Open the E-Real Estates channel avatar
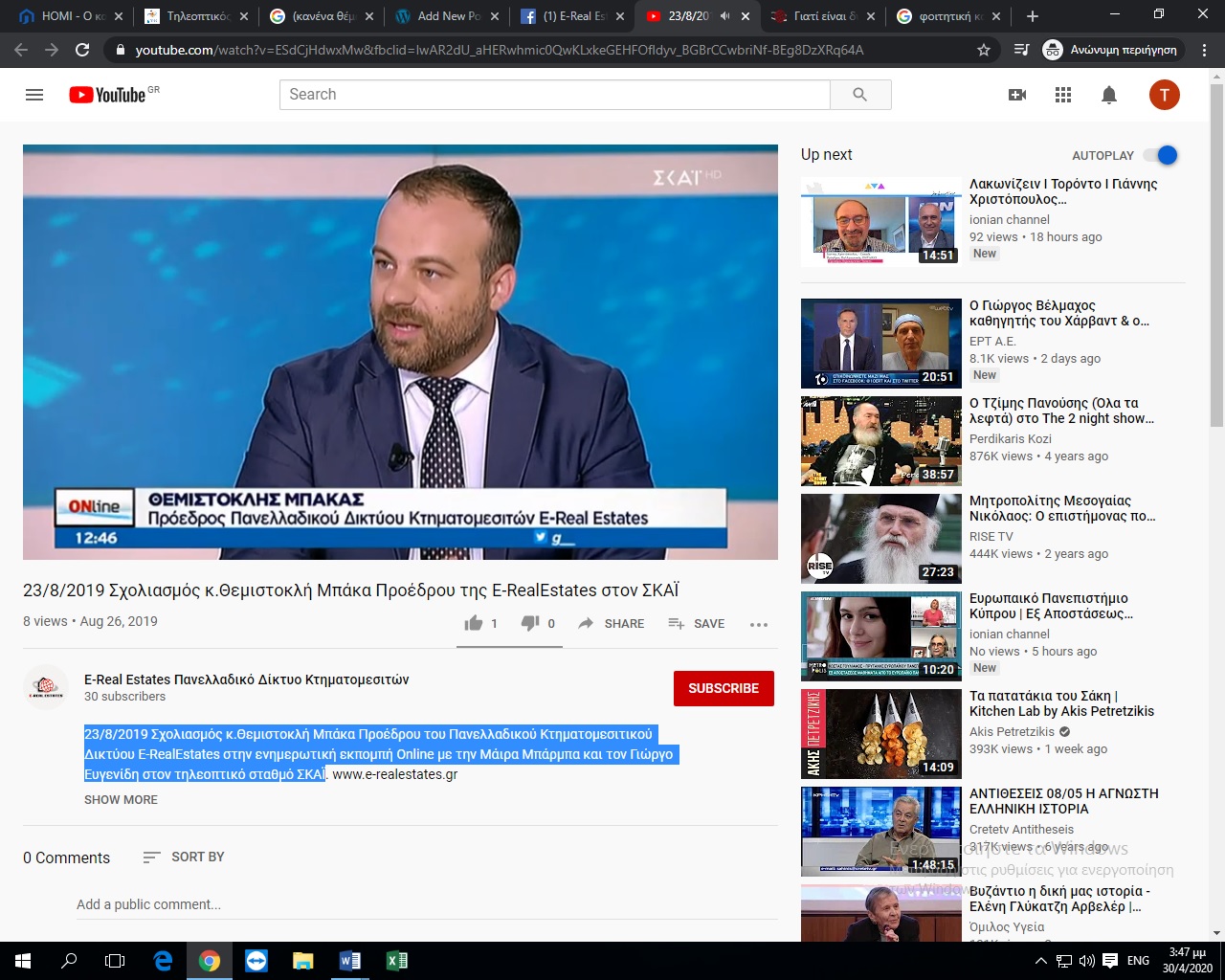Viewport: 1225px width, 980px height. (45, 687)
